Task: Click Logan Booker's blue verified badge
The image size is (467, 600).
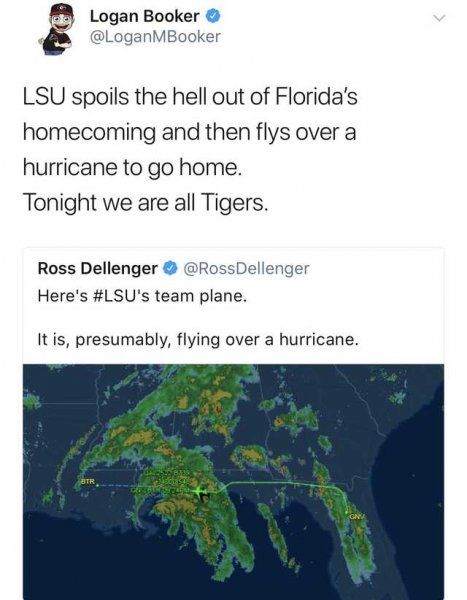Action: (214, 16)
